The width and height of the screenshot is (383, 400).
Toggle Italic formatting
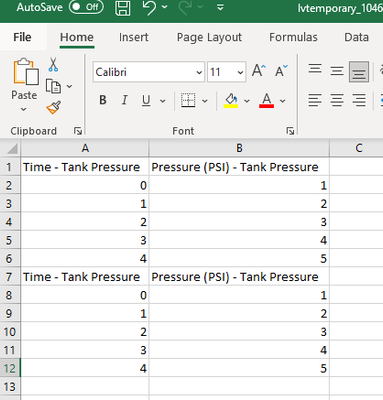[124, 100]
